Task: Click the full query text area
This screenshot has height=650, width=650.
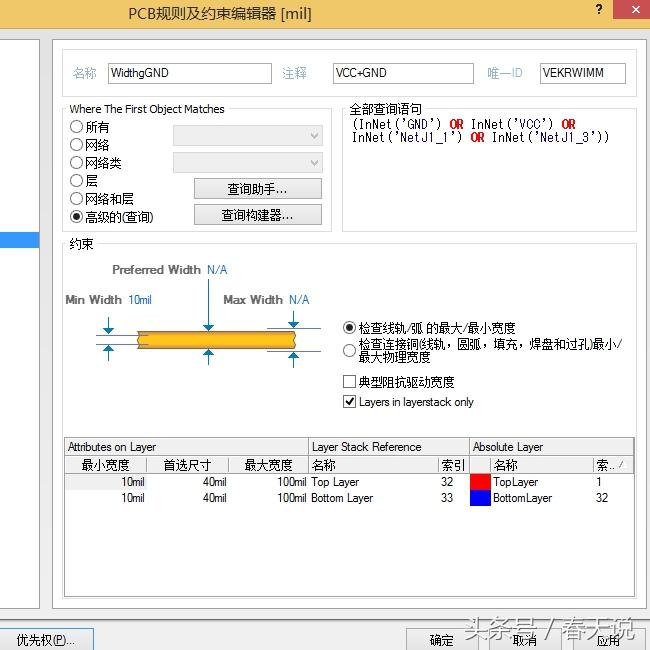Action: pos(489,170)
